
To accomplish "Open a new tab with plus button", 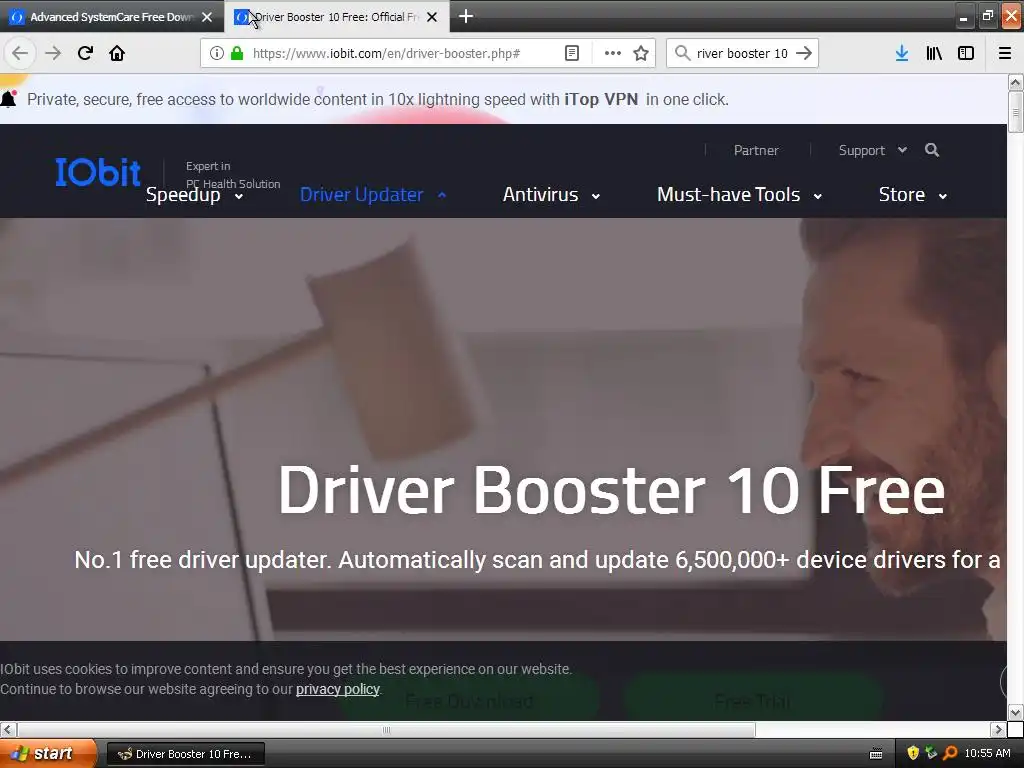I will (466, 16).
